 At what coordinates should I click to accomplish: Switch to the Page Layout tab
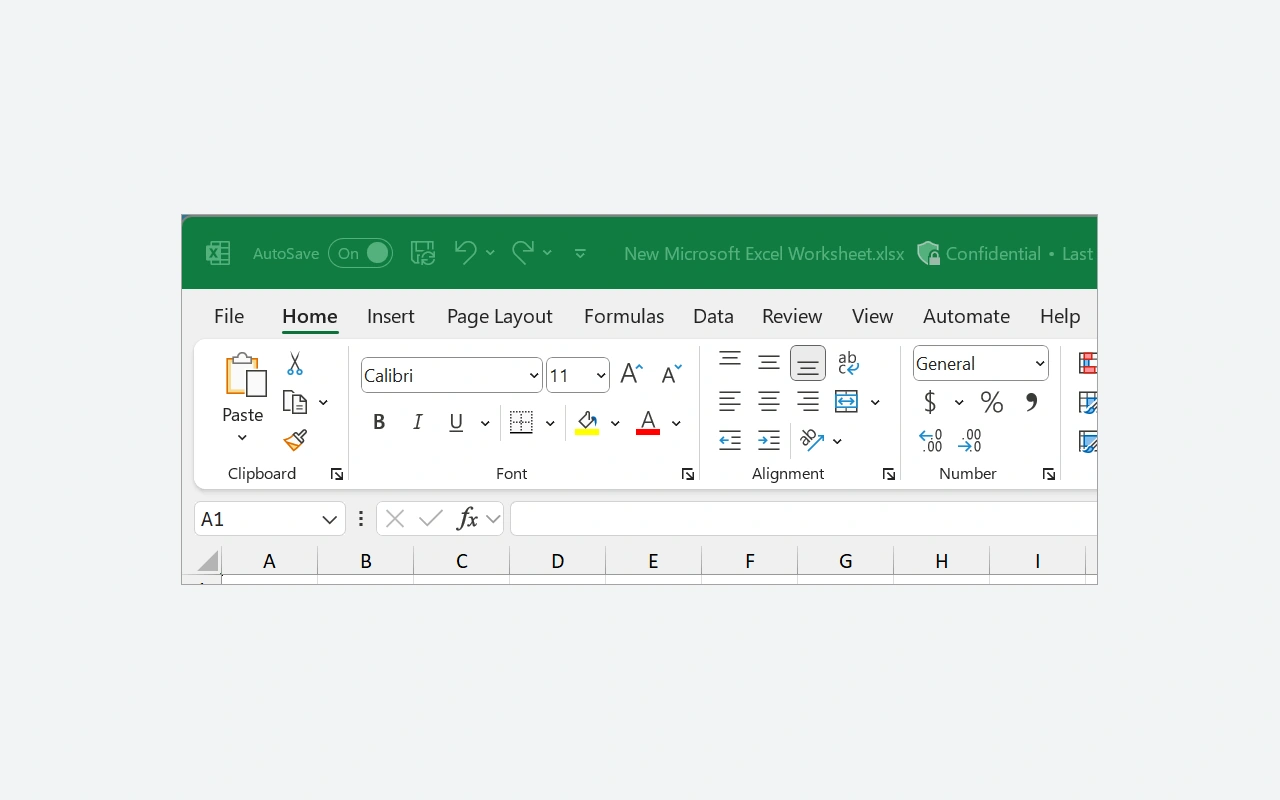(x=500, y=316)
